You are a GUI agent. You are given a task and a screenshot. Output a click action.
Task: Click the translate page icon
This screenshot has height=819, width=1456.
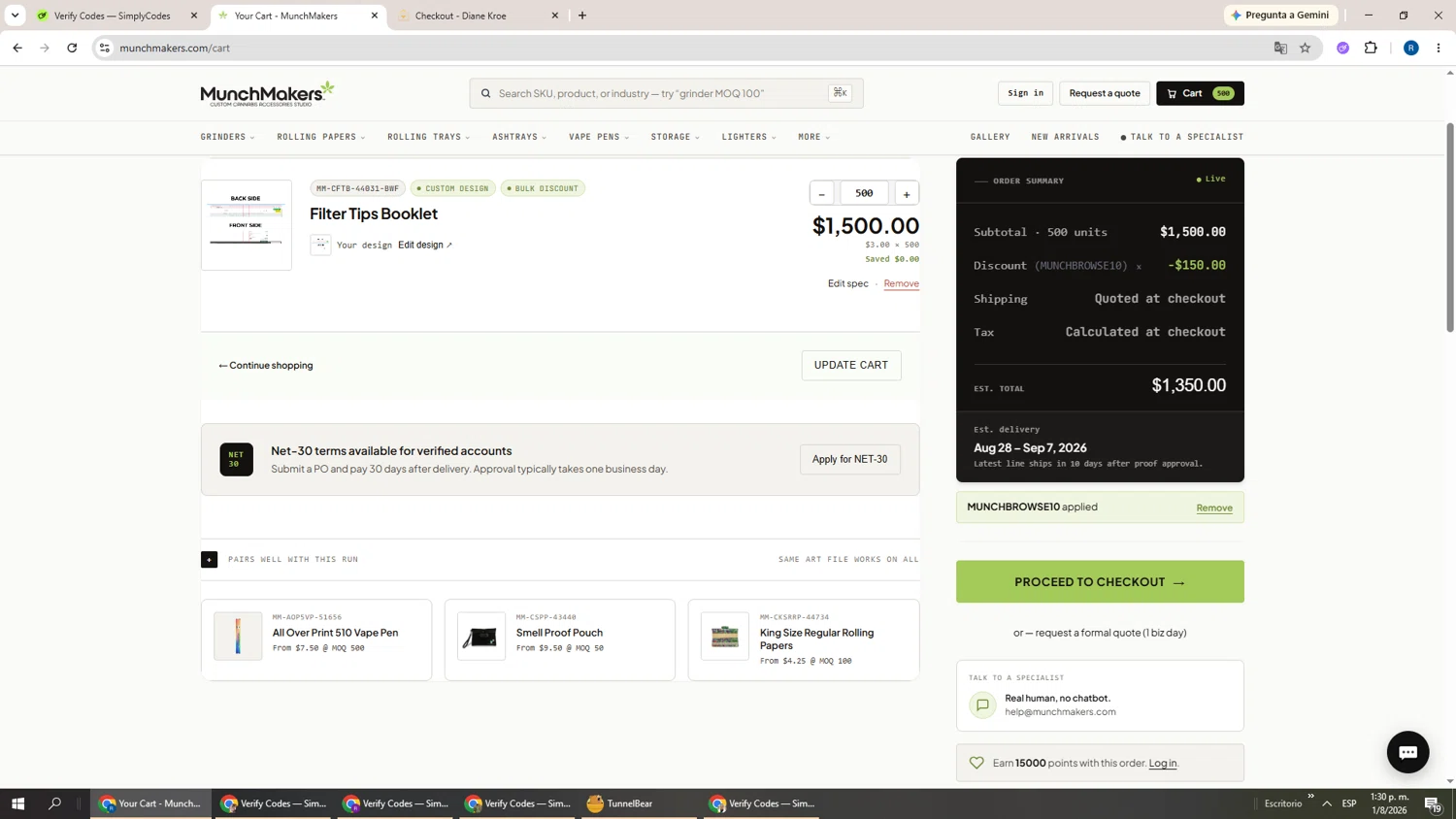click(1280, 48)
